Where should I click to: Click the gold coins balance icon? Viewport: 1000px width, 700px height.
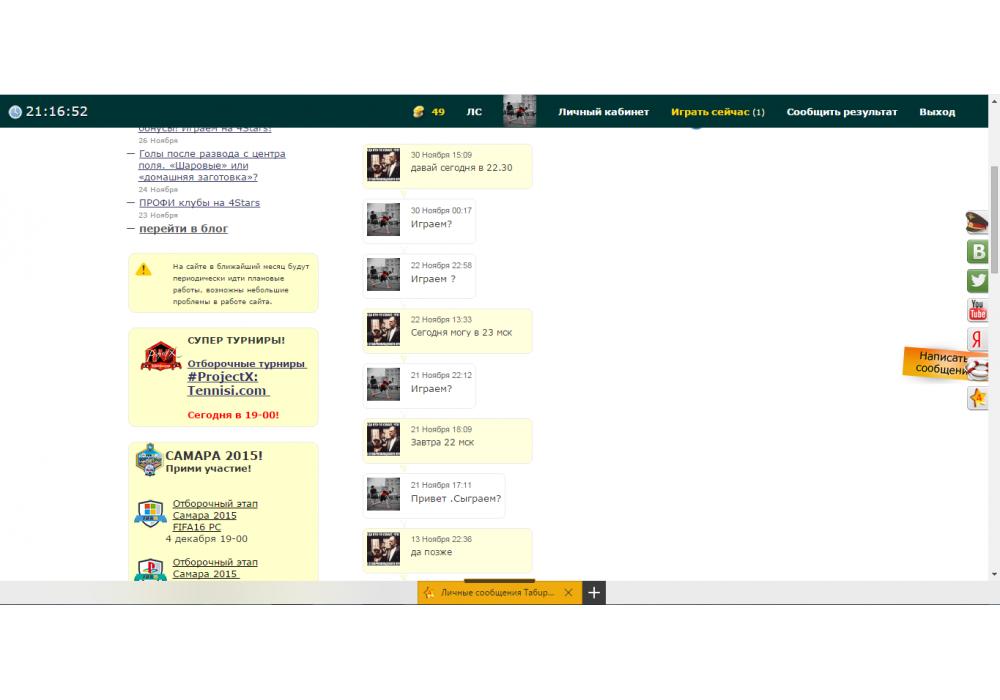point(418,112)
